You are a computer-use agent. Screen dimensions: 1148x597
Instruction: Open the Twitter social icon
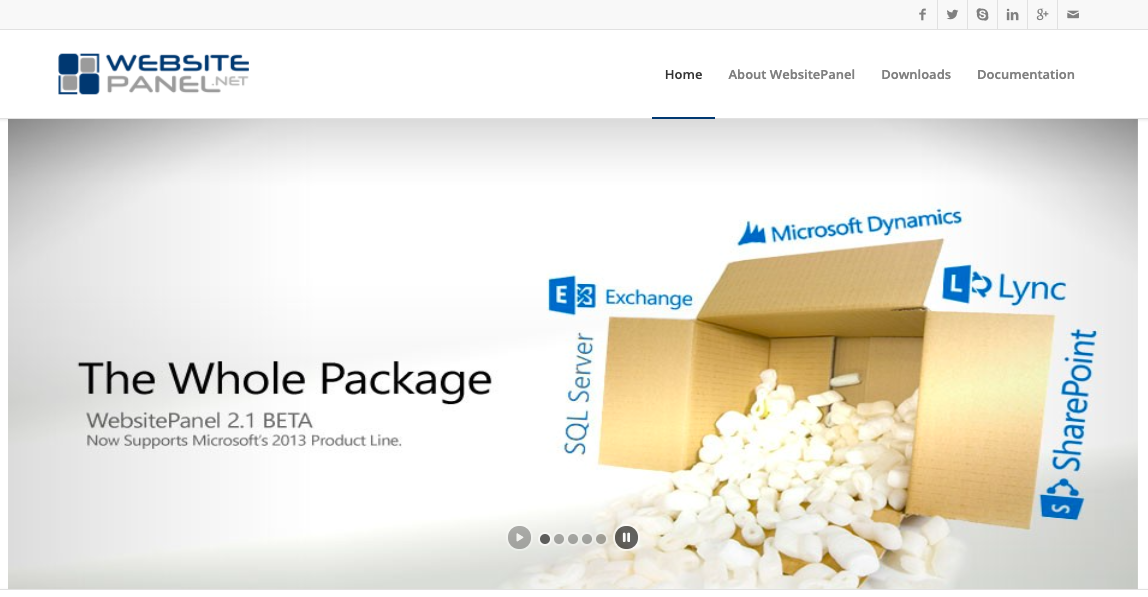pyautogui.click(x=953, y=15)
